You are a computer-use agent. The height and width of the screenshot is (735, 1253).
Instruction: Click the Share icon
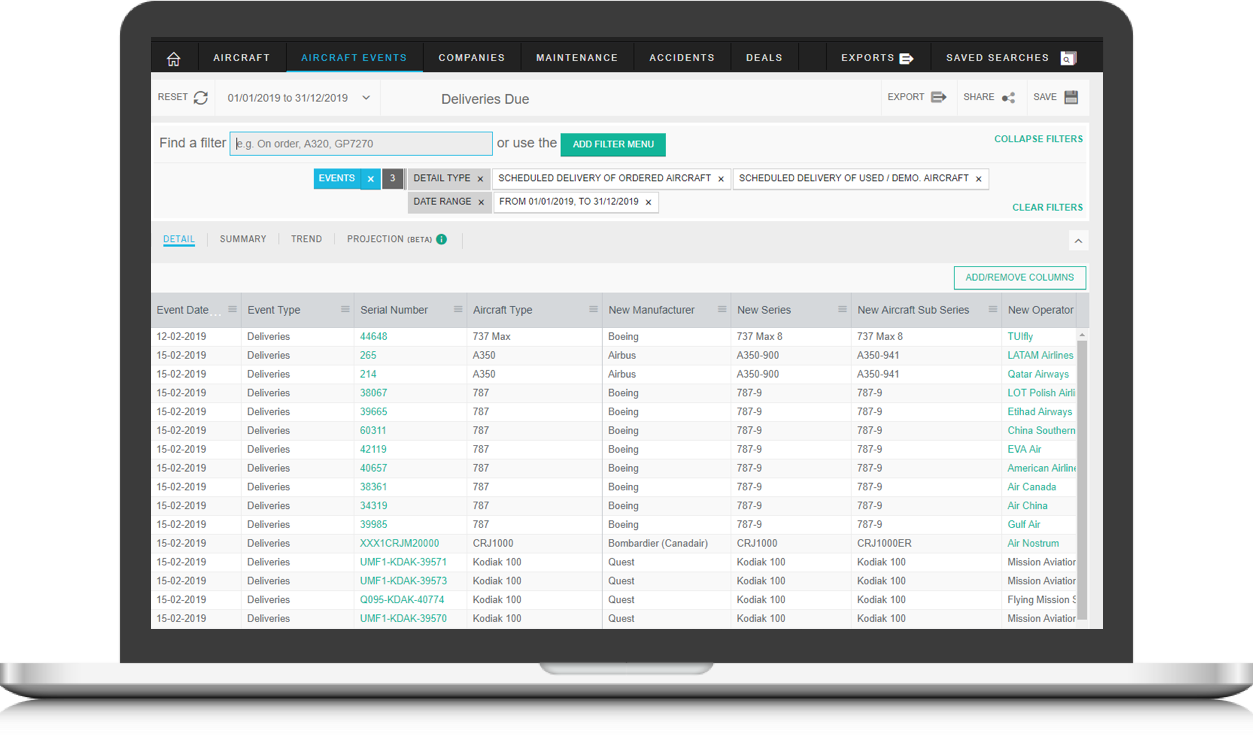(x=1009, y=98)
